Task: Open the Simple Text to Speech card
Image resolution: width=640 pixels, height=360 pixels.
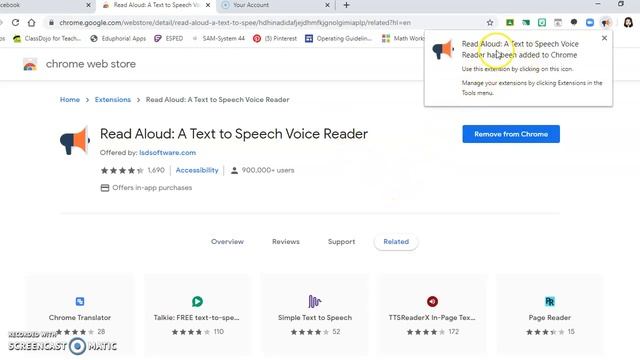Action: (x=315, y=315)
